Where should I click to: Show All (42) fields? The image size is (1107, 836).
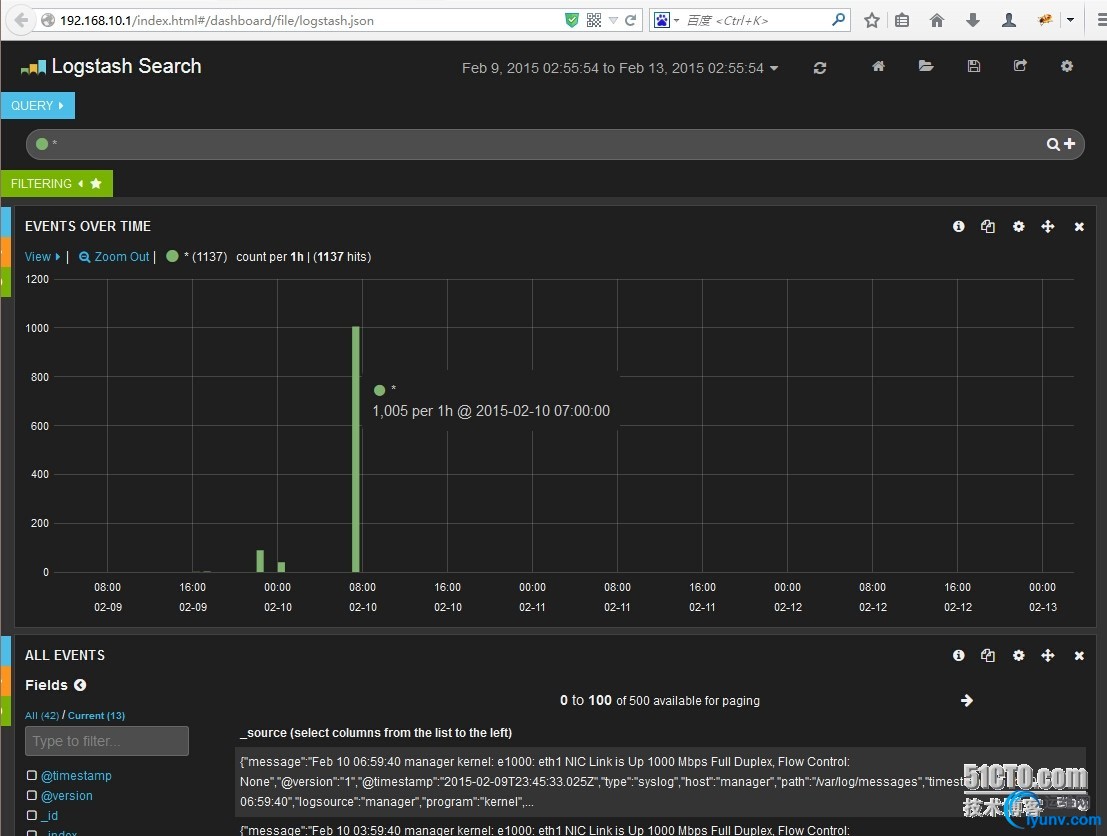click(42, 715)
